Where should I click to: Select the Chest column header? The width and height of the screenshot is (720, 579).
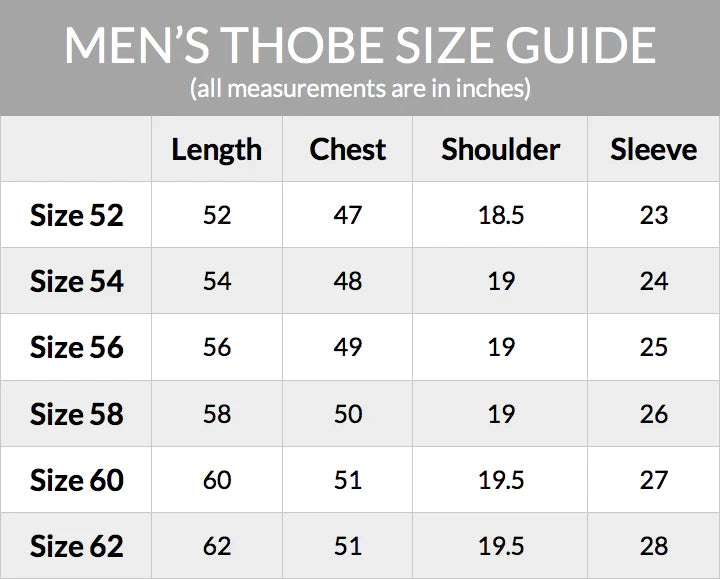click(x=348, y=150)
